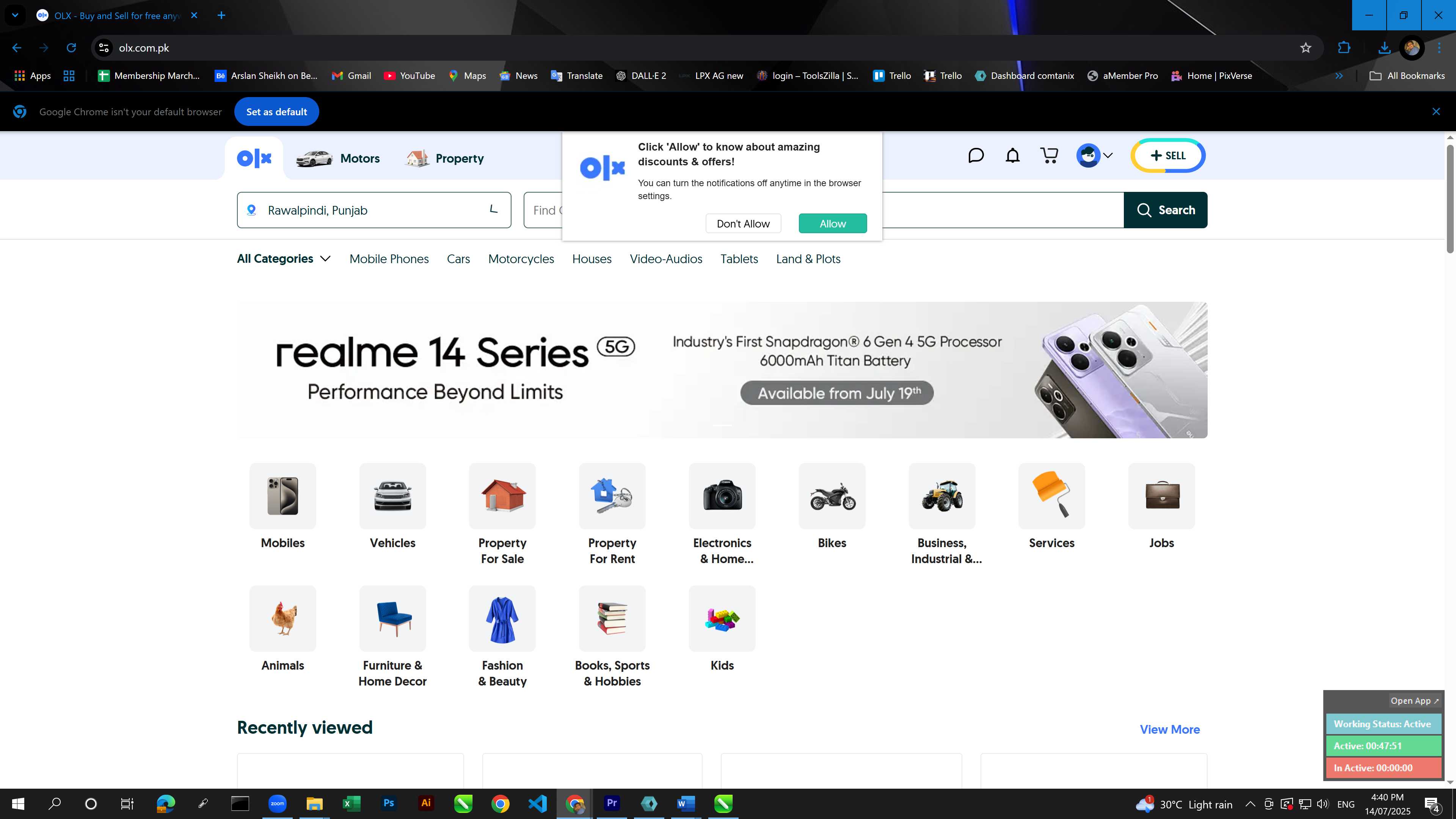The width and height of the screenshot is (1456, 819).
Task: Select the Video-Audios menu item
Action: pyautogui.click(x=666, y=259)
